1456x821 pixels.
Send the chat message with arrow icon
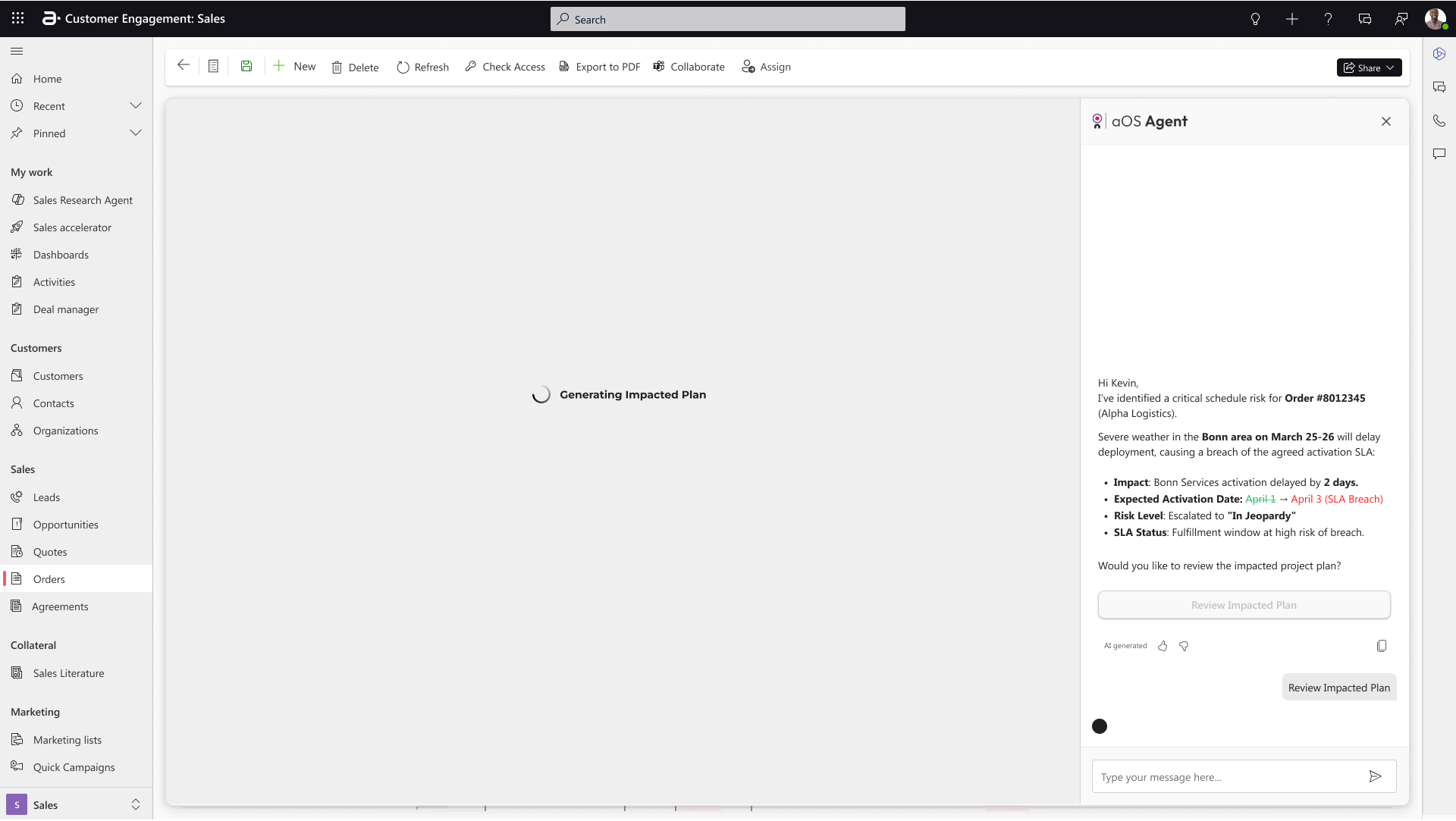tap(1375, 776)
